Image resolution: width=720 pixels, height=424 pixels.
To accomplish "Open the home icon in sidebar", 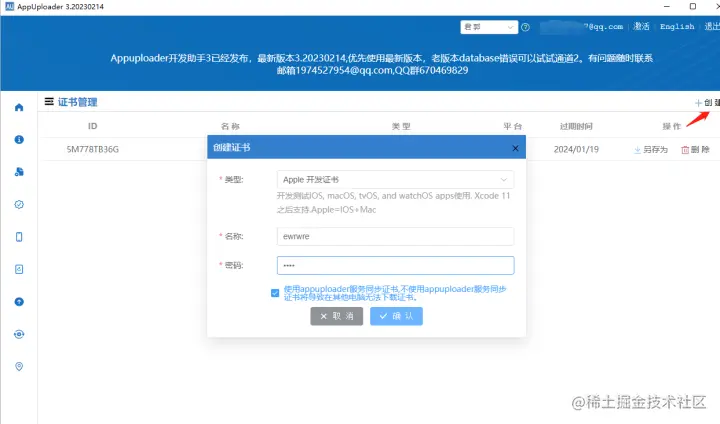I will pyautogui.click(x=19, y=107).
